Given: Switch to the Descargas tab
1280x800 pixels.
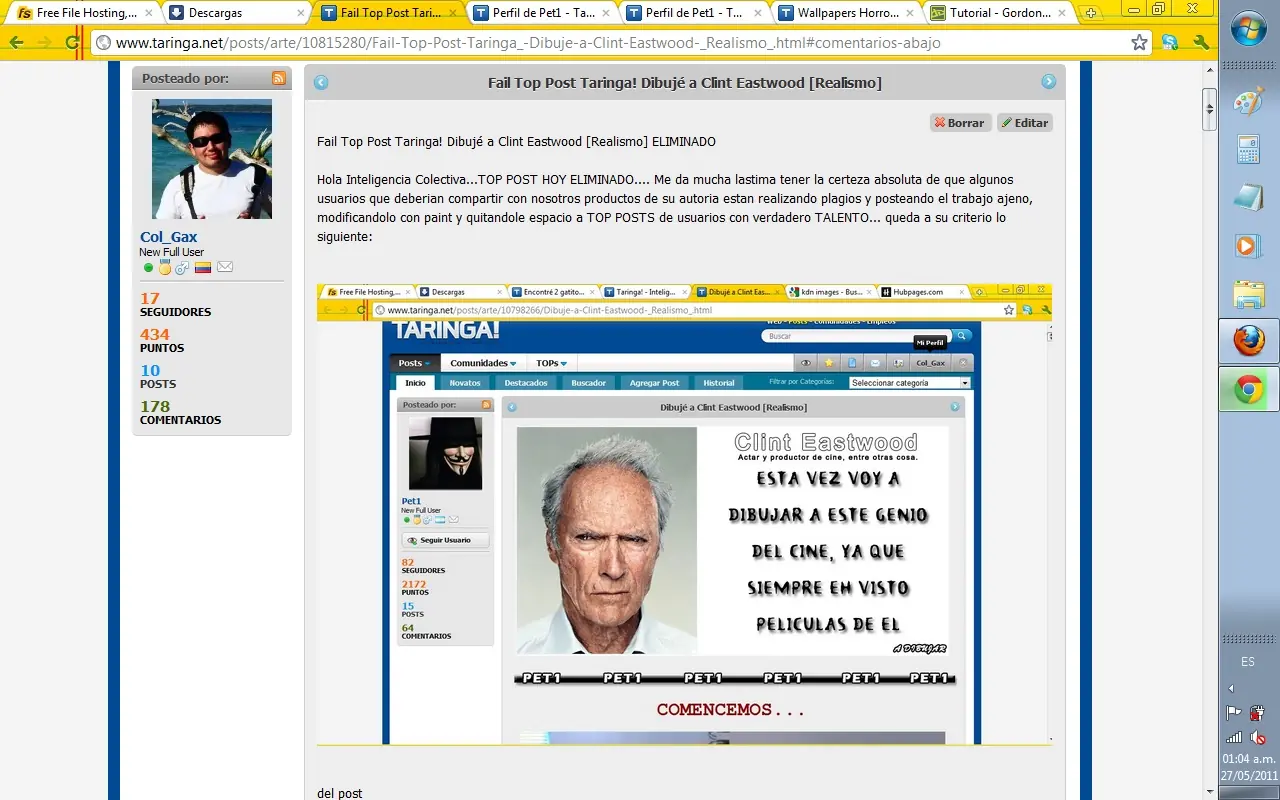Looking at the screenshot, I should click(x=236, y=13).
